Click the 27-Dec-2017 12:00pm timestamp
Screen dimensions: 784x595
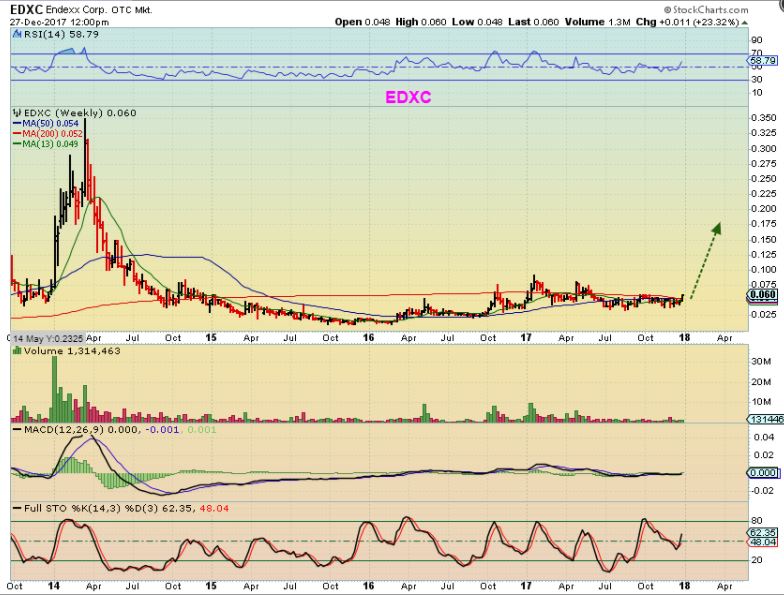click(59, 22)
